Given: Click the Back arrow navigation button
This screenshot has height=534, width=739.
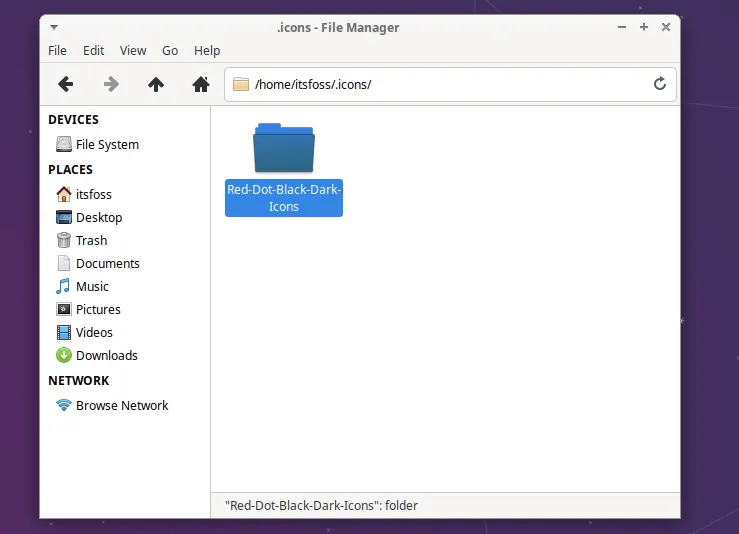Looking at the screenshot, I should coord(66,85).
